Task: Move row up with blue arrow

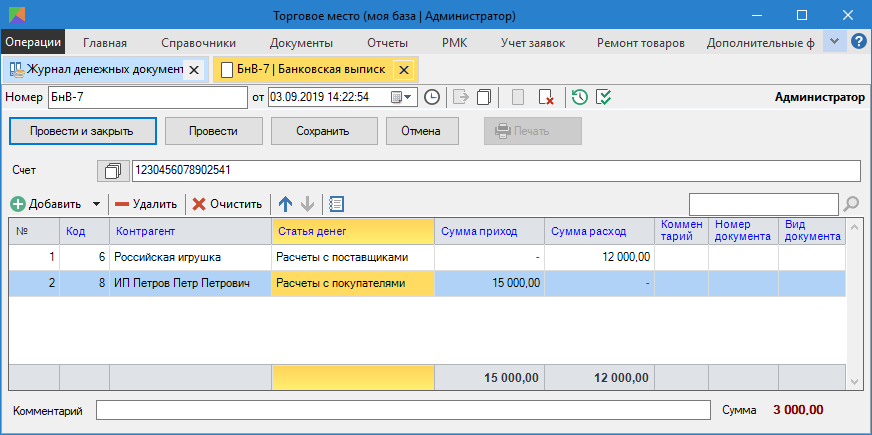Action: pos(285,204)
